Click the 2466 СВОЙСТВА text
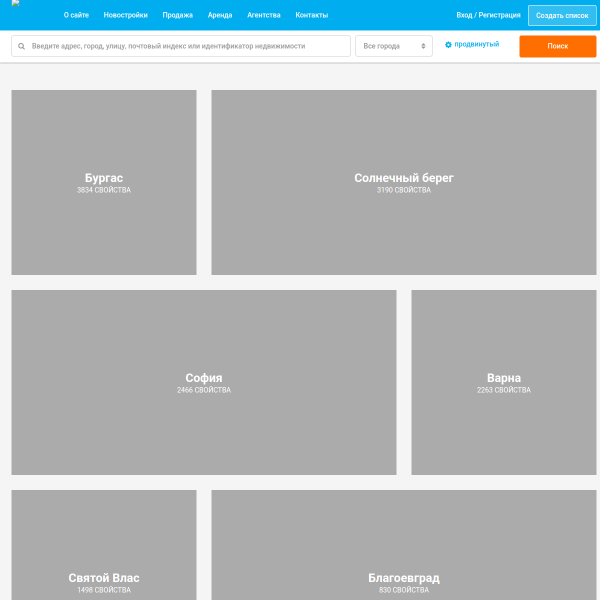The image size is (600, 600). pos(204,390)
